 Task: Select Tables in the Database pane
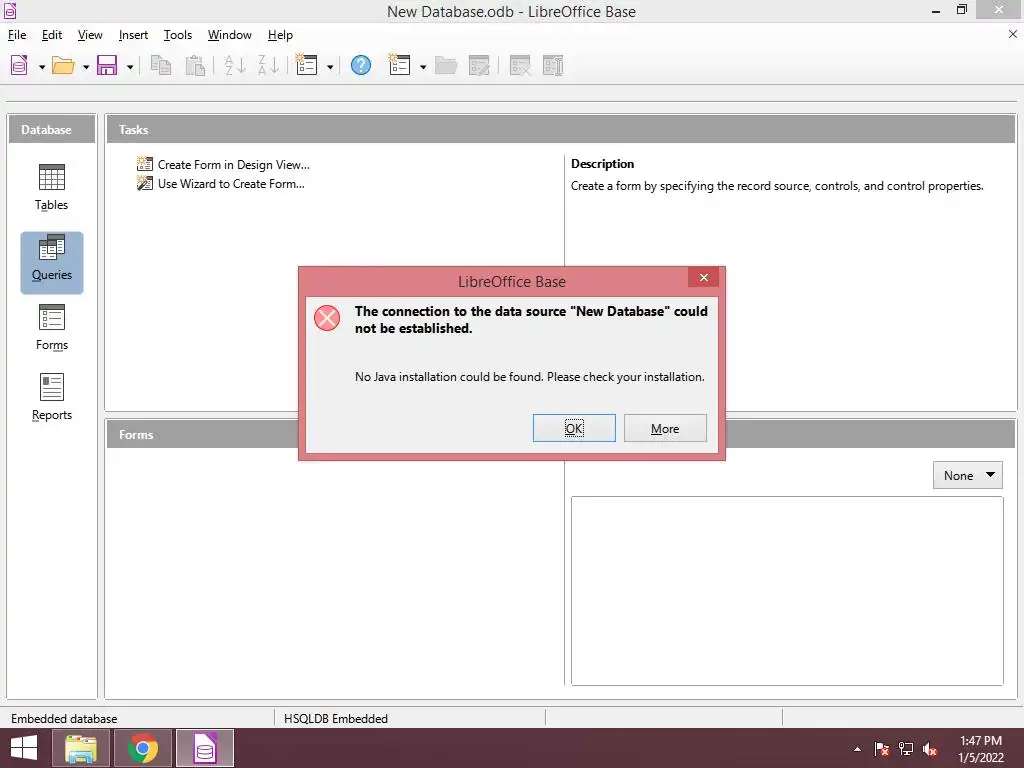[x=52, y=187]
